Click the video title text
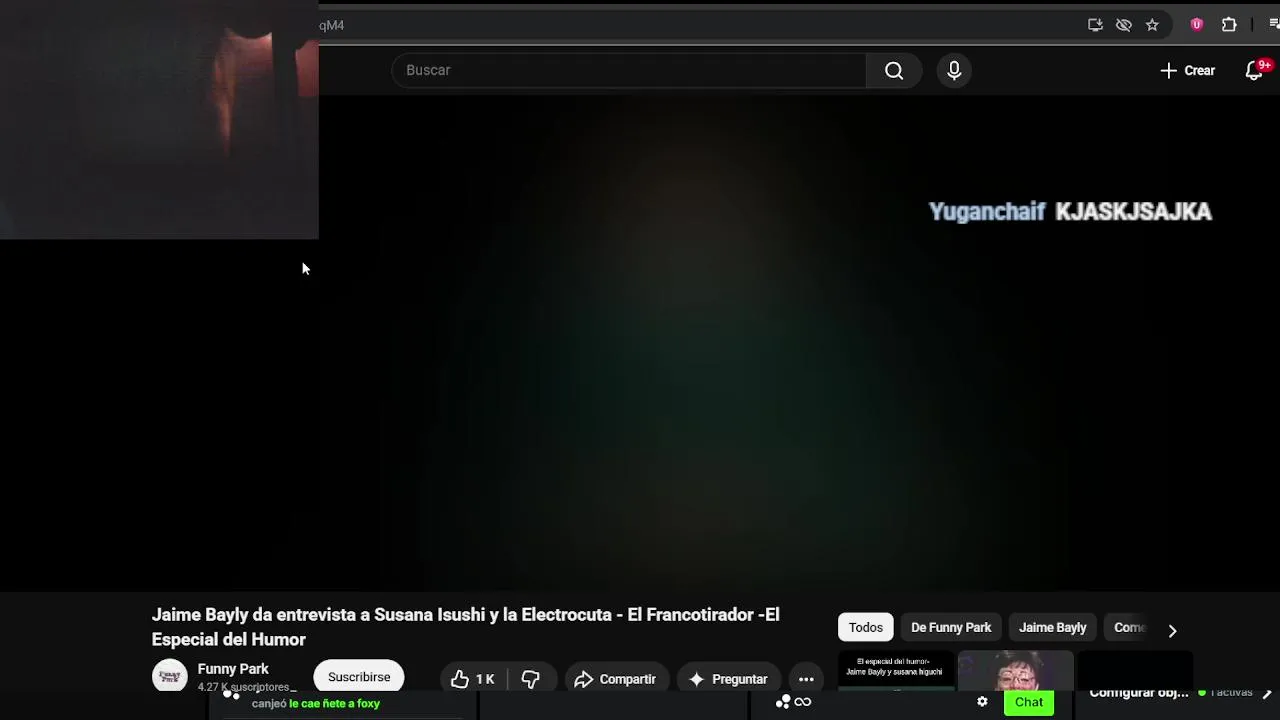This screenshot has width=1280, height=720. point(465,627)
